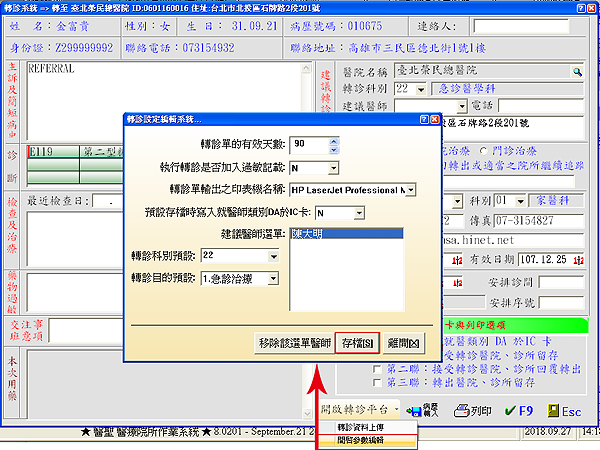Select 開啟參數編輯 menu entry
Screen dimensions: 600x450
click(x=368, y=439)
